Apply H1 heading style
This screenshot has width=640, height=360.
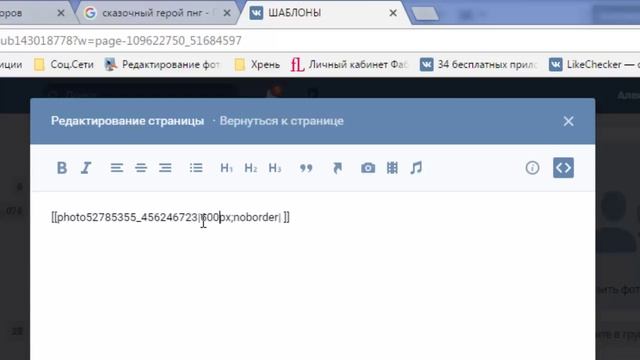226,168
